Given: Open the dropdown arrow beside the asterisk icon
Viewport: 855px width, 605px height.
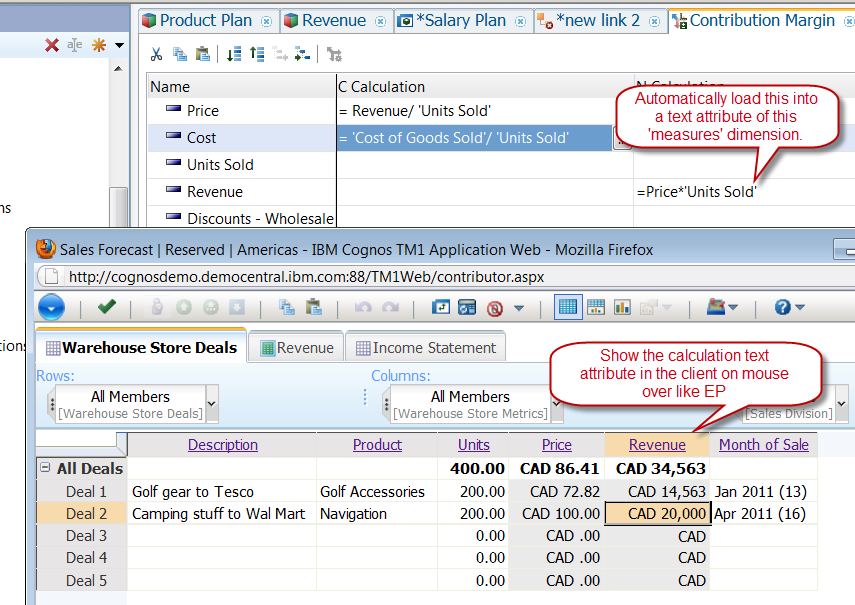Looking at the screenshot, I should pyautogui.click(x=119, y=46).
